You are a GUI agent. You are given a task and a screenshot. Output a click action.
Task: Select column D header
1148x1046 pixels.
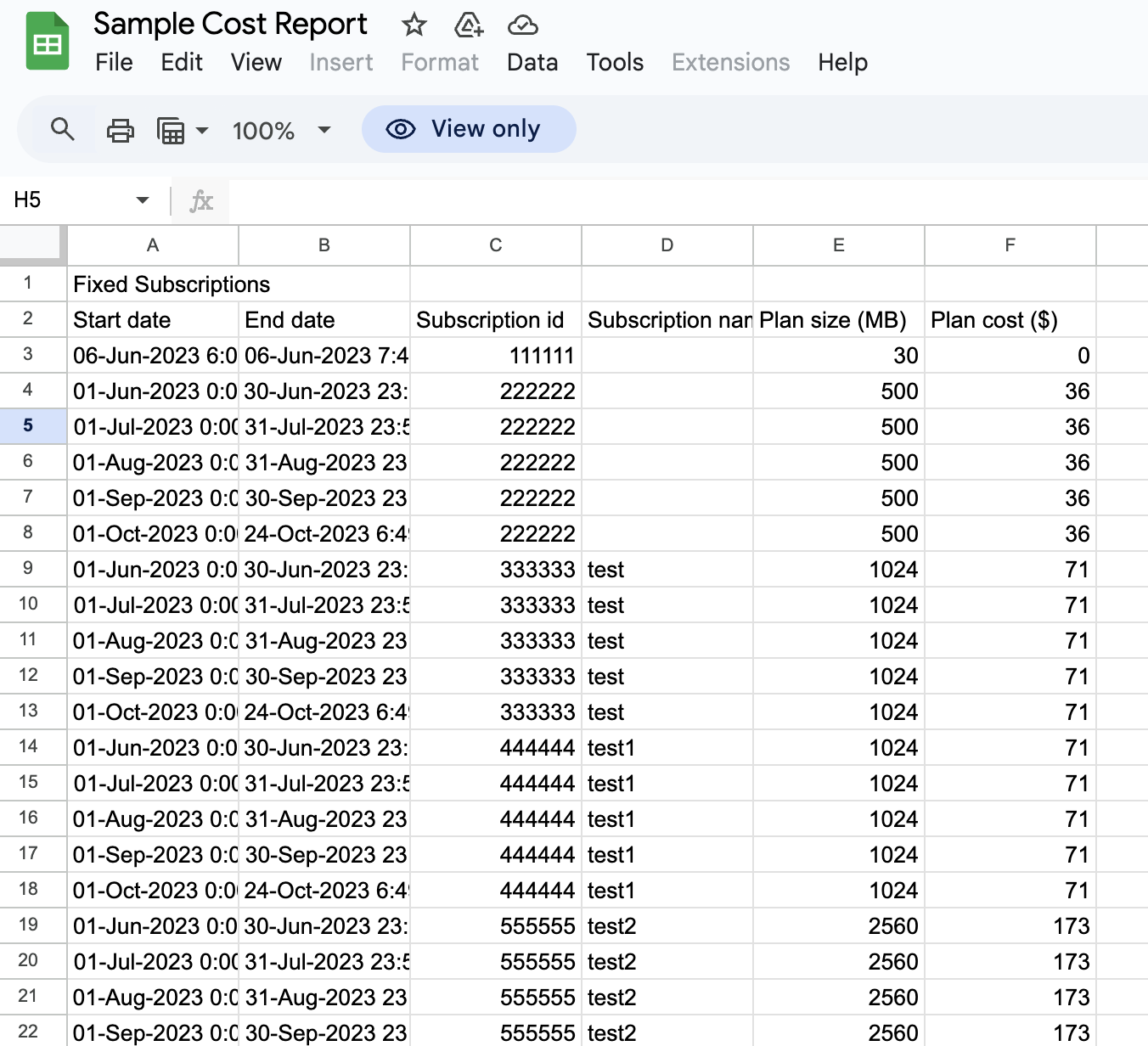pos(667,245)
